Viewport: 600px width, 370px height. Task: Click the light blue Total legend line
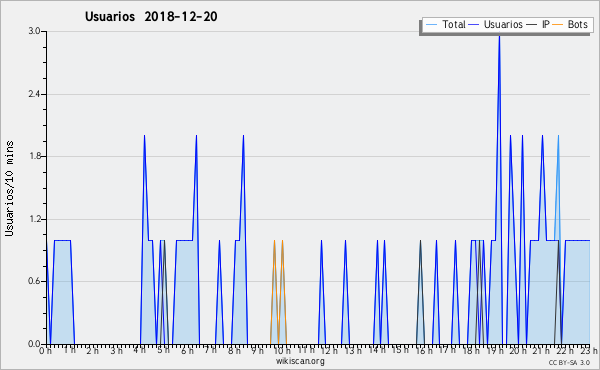coord(431,25)
